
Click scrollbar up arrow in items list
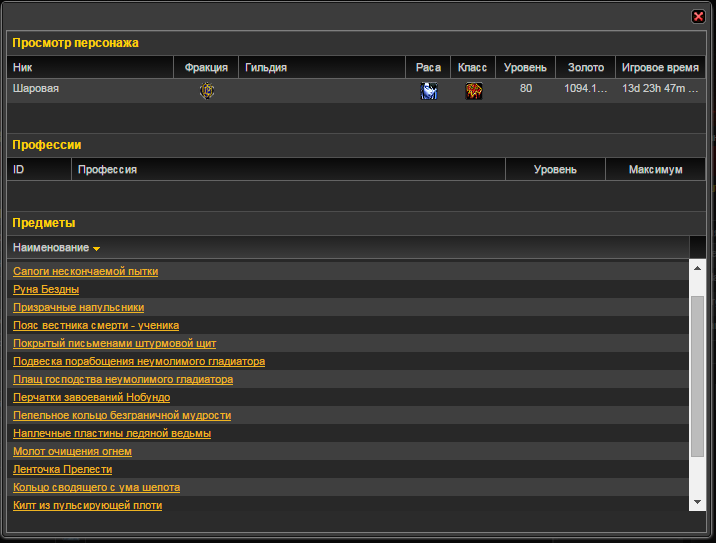(x=697, y=268)
